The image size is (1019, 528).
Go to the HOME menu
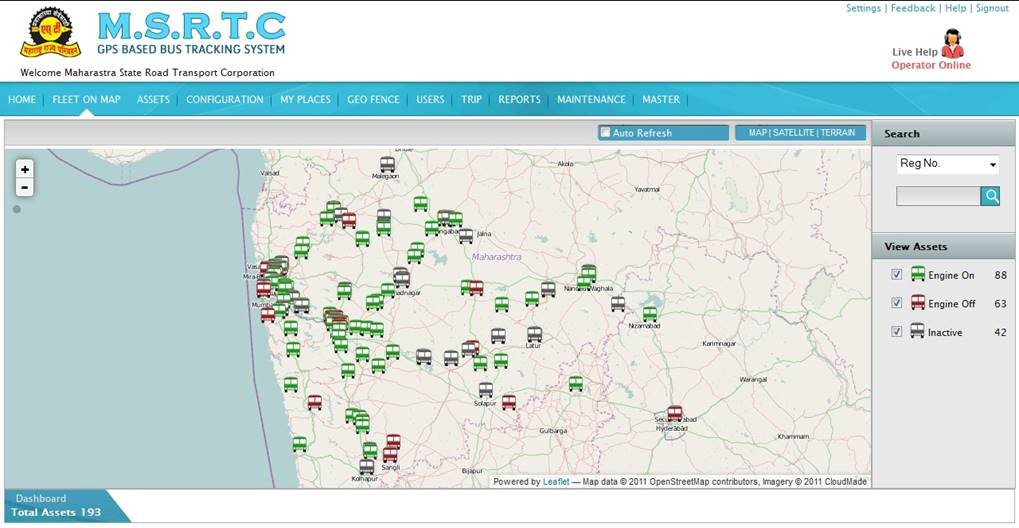point(22,99)
